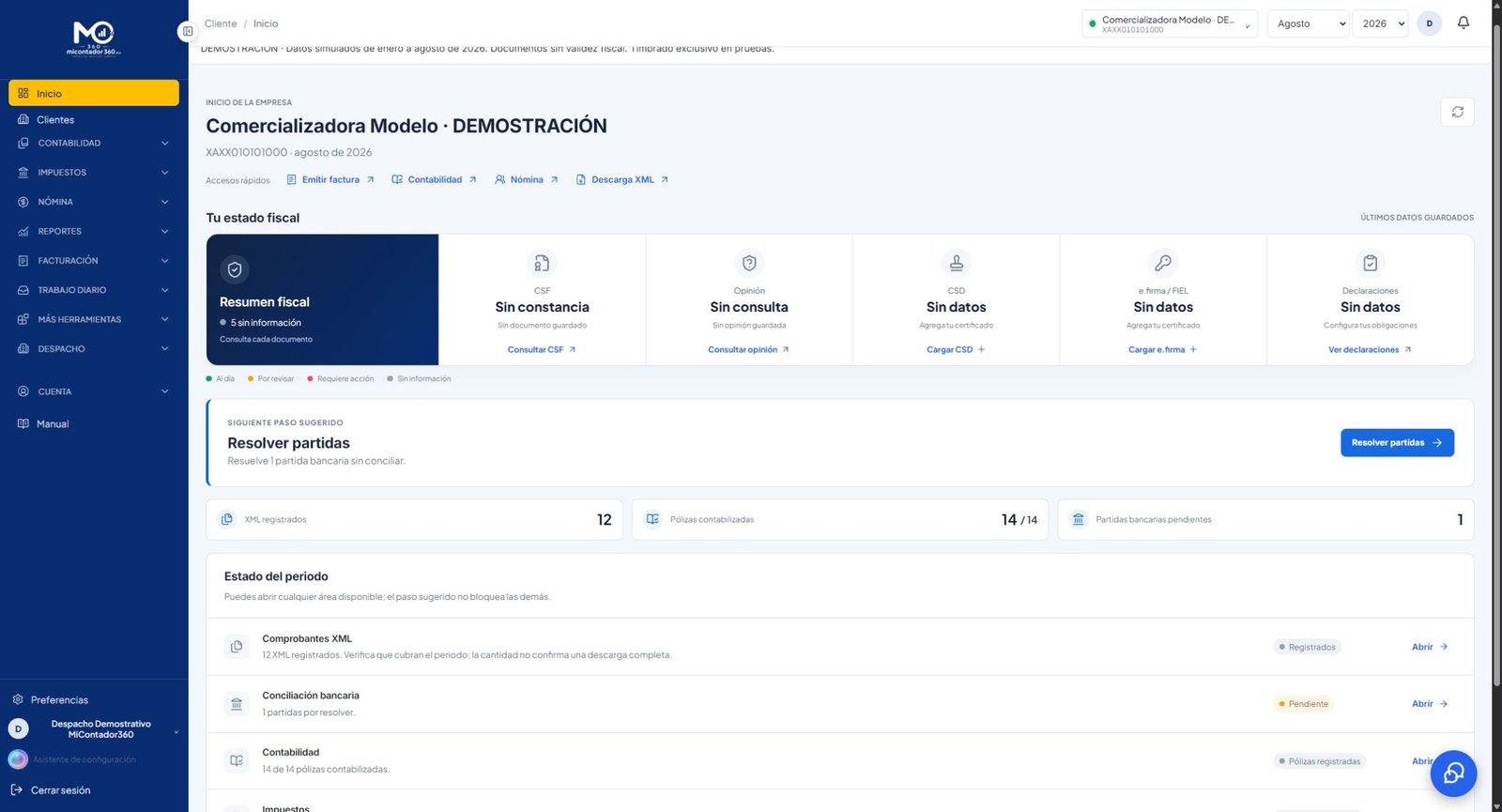Click the Consultar CSF link

point(542,350)
